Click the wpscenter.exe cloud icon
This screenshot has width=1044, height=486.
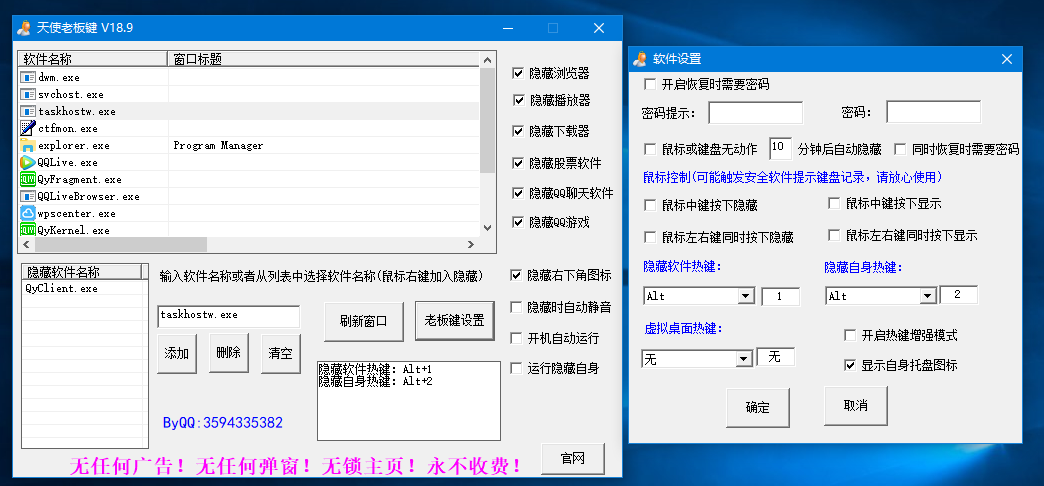pyautogui.click(x=28, y=213)
